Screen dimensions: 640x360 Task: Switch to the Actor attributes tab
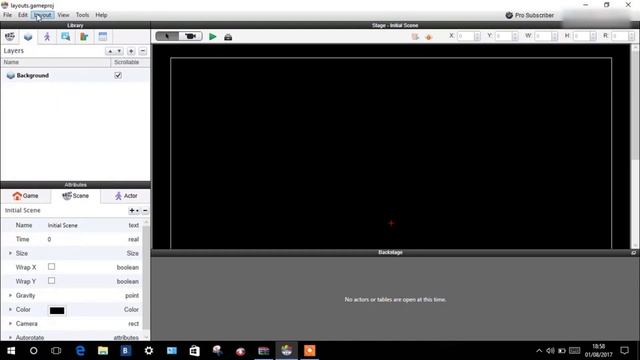pyautogui.click(x=126, y=196)
